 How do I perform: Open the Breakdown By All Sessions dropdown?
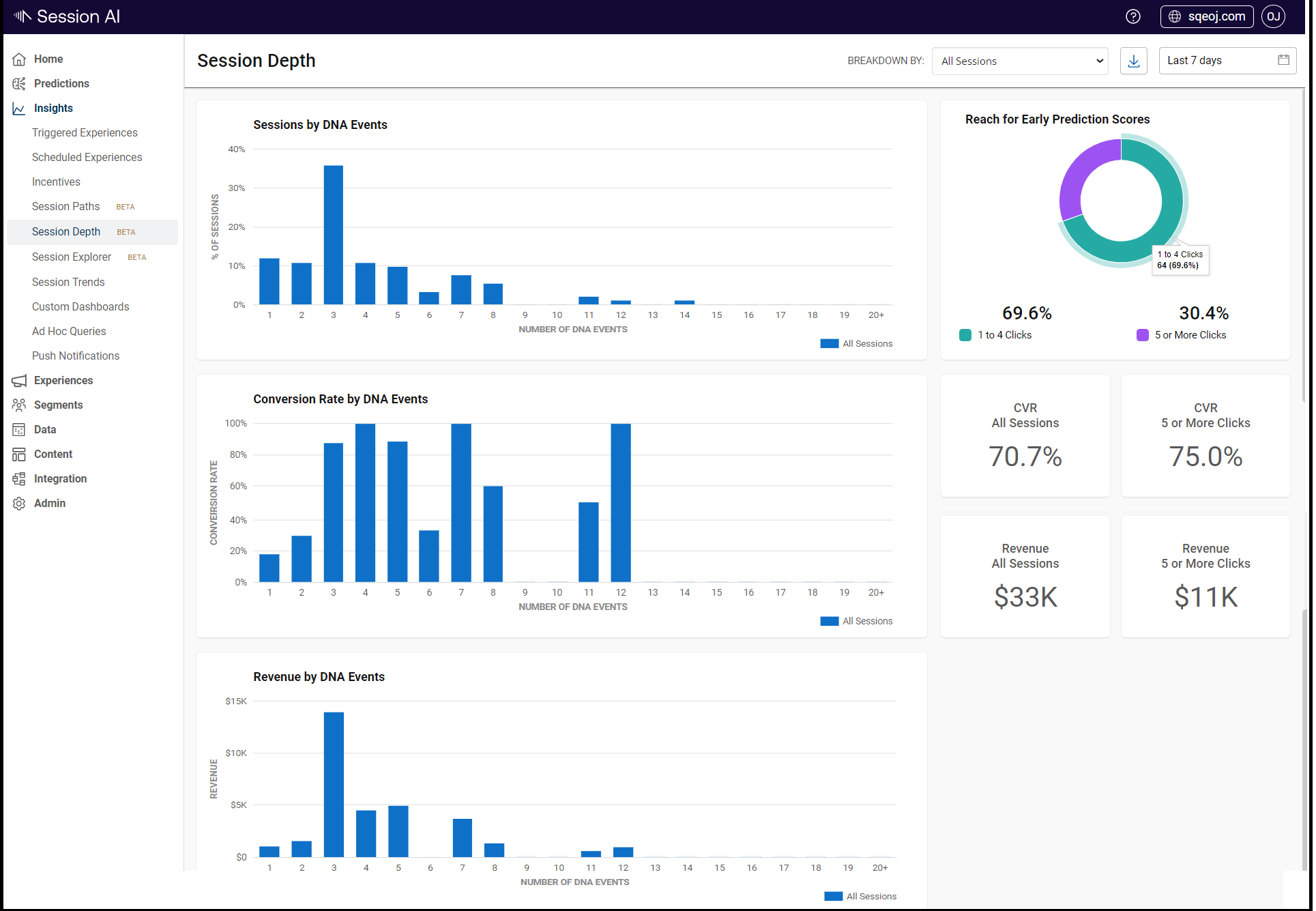pos(1020,61)
